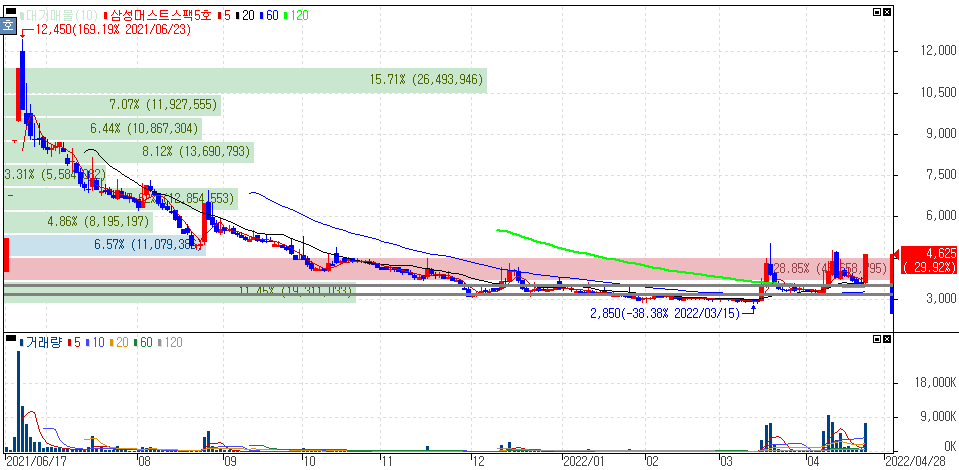959x470 pixels.
Task: Click the blue '호' button
Action: [x=9, y=25]
